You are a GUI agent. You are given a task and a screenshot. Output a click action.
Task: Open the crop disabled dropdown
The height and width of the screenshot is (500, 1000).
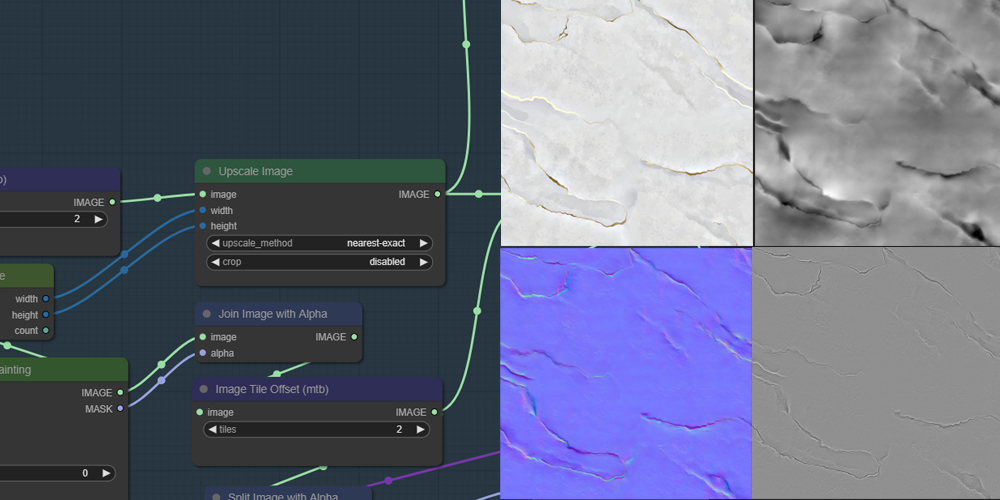[x=320, y=262]
